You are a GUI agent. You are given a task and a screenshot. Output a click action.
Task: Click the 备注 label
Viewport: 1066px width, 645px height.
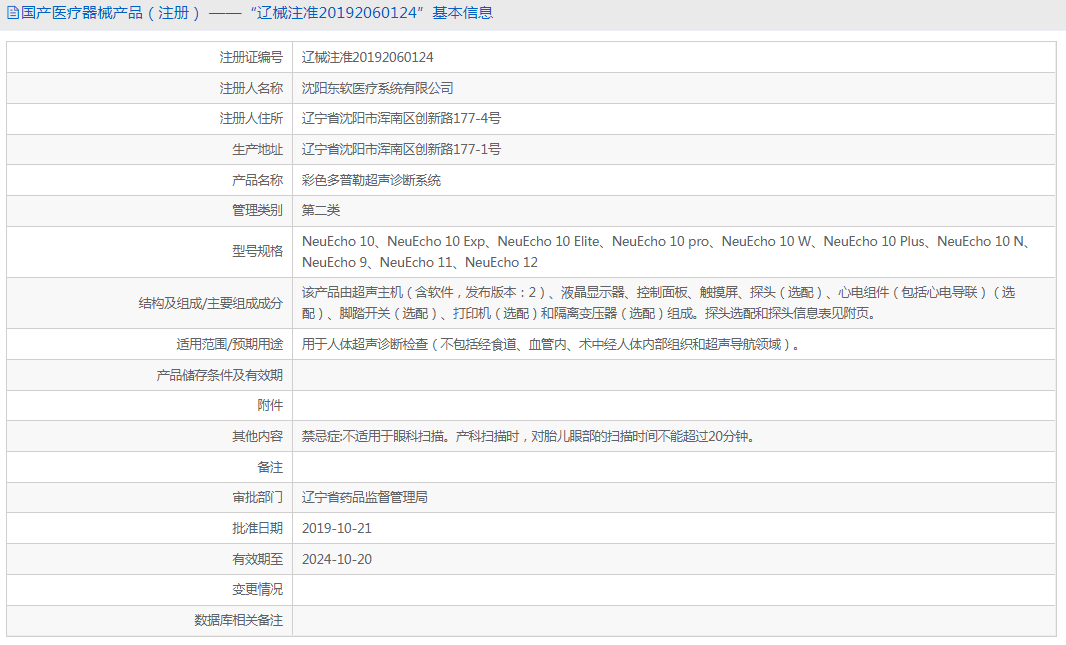(x=270, y=468)
